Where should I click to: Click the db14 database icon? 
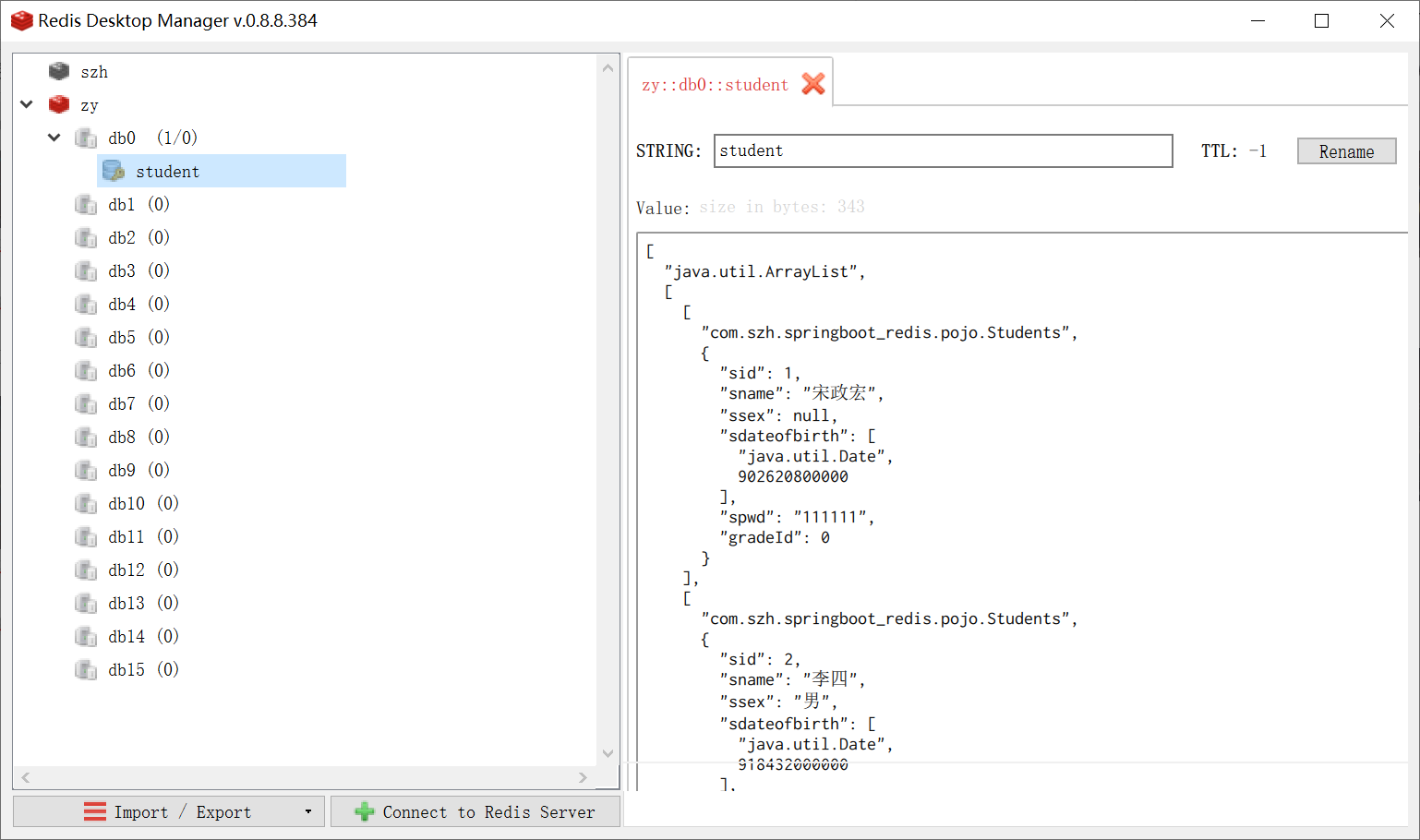[x=86, y=636]
